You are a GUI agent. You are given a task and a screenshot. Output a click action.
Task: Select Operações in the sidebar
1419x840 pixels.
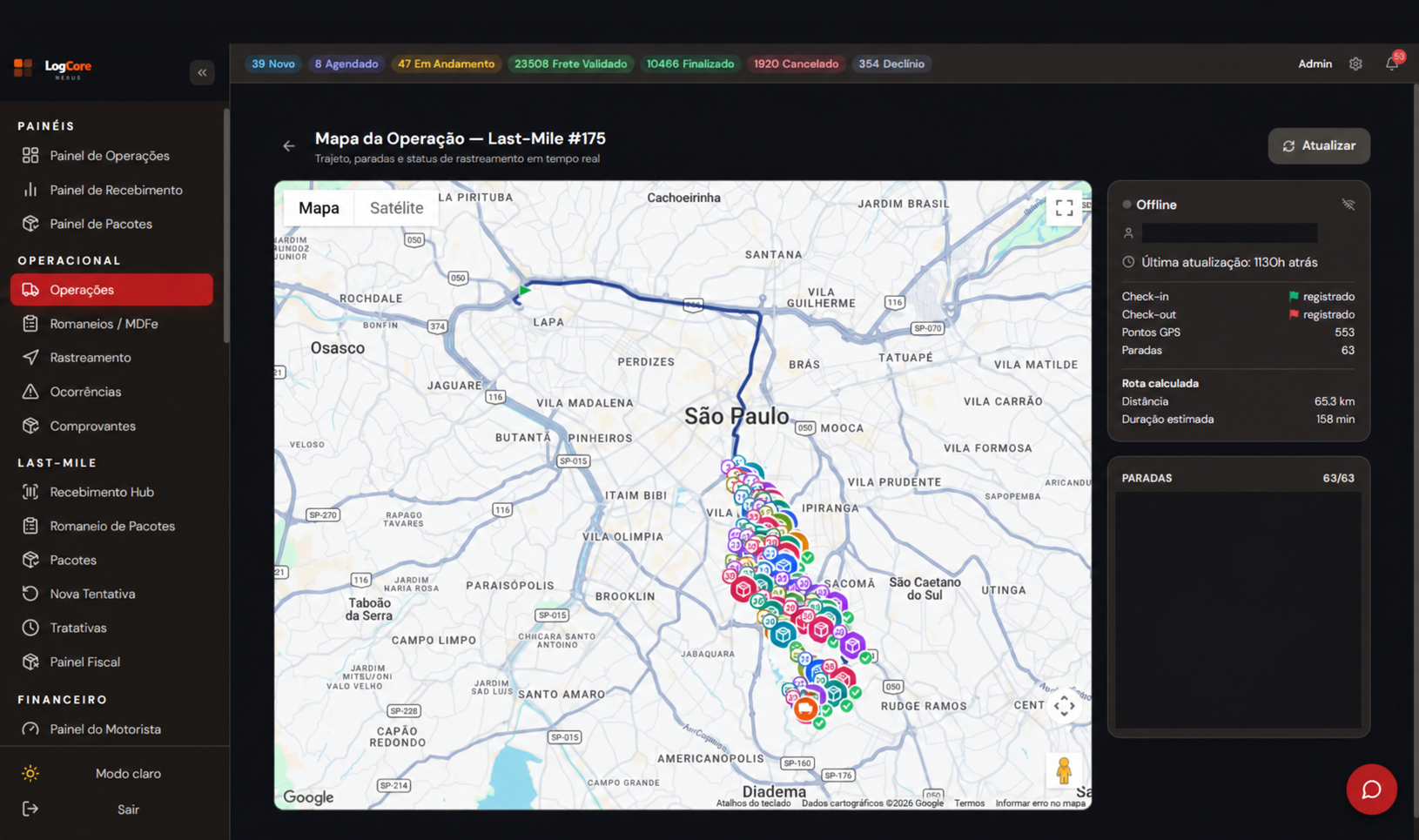[111, 290]
